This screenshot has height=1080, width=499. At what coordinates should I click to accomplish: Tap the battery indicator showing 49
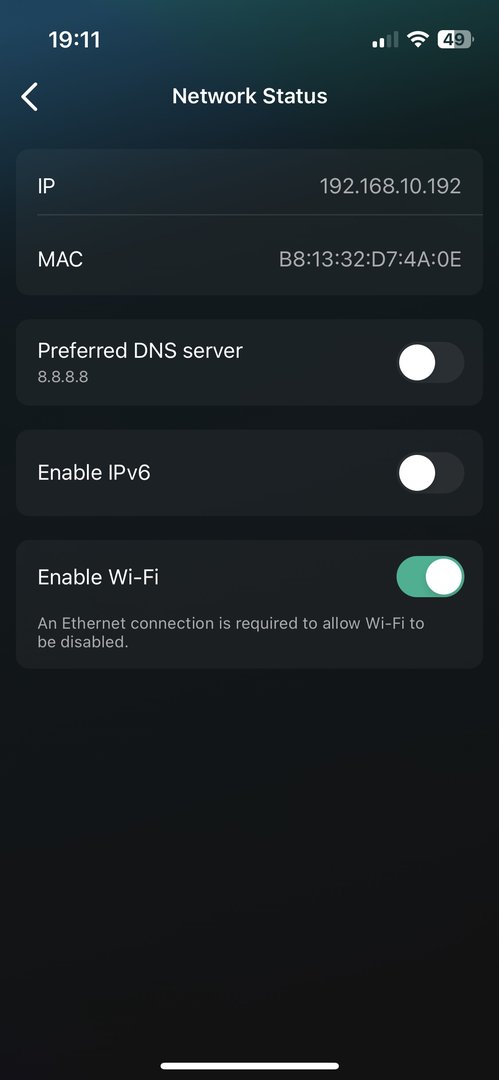455,40
